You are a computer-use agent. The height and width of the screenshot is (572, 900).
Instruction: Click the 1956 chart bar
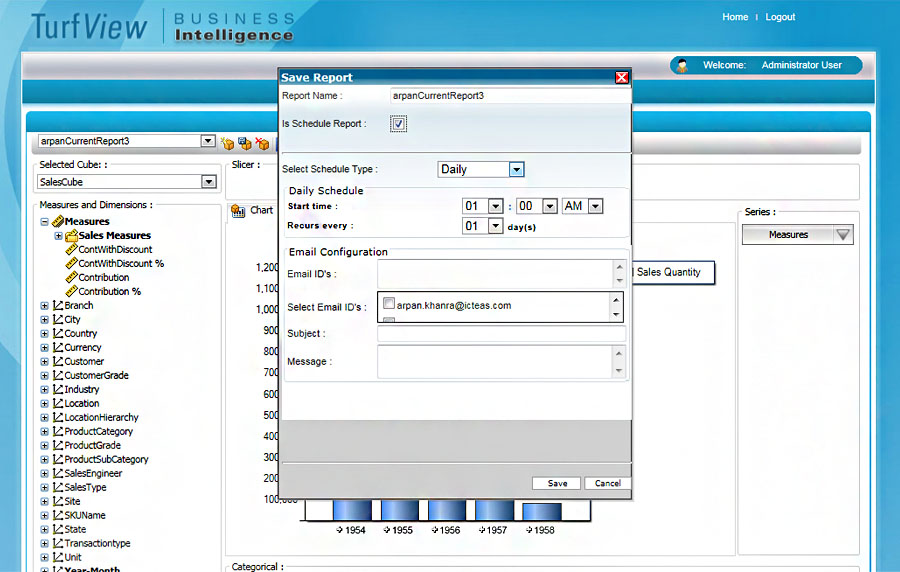coord(446,510)
